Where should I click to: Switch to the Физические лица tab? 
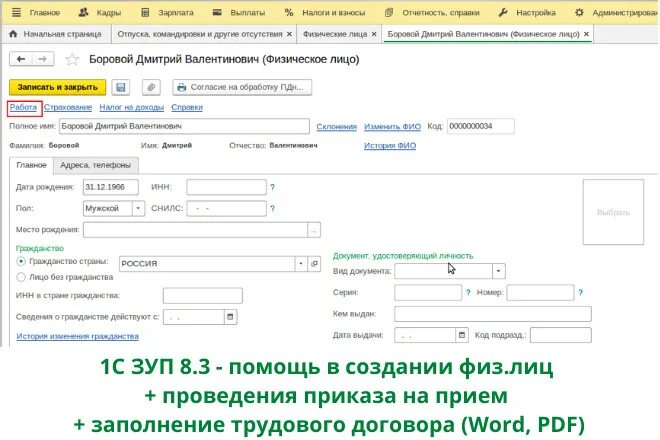335,34
